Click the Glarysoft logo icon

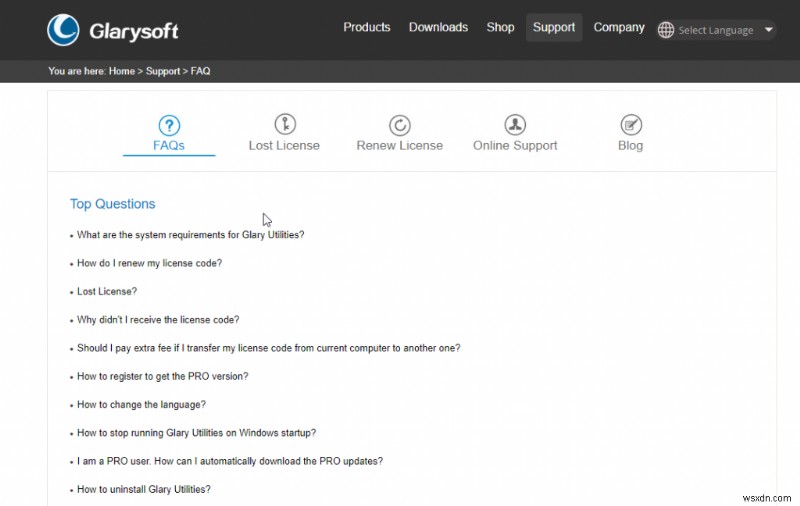coord(63,30)
